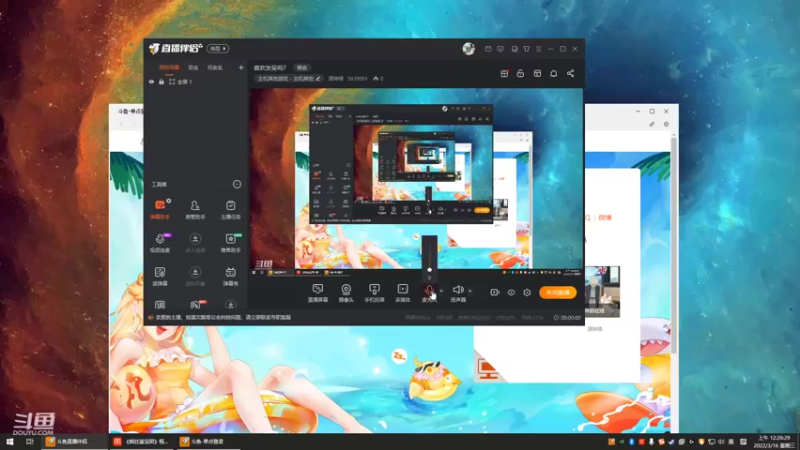
Task: Open the mode switch pill beside the logo
Action: click(218, 48)
